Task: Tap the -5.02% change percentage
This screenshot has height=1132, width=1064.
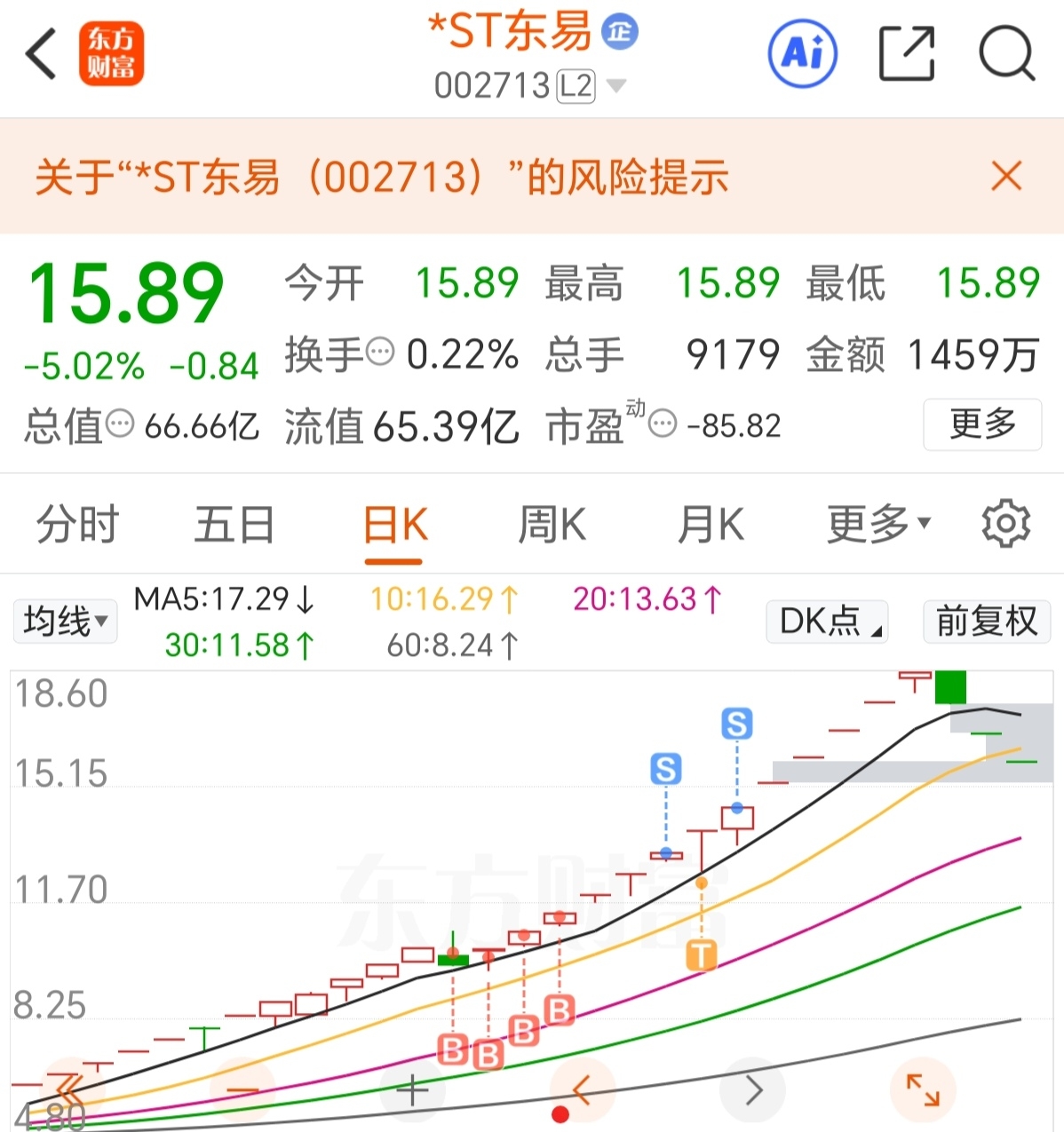Action: pos(84,367)
